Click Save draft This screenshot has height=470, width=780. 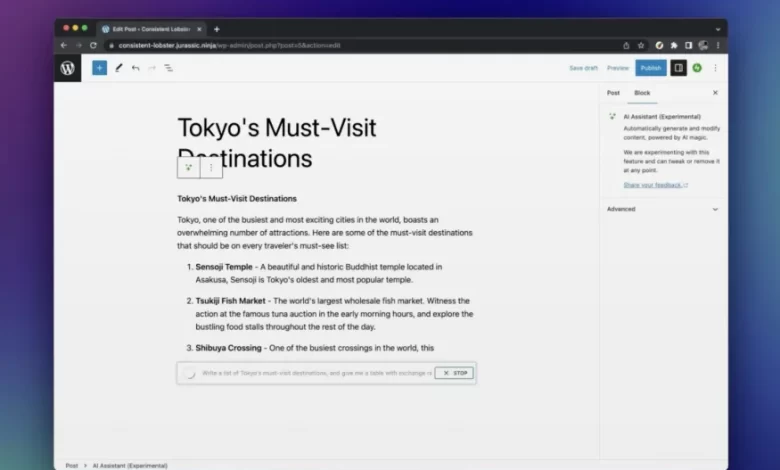pyautogui.click(x=584, y=68)
